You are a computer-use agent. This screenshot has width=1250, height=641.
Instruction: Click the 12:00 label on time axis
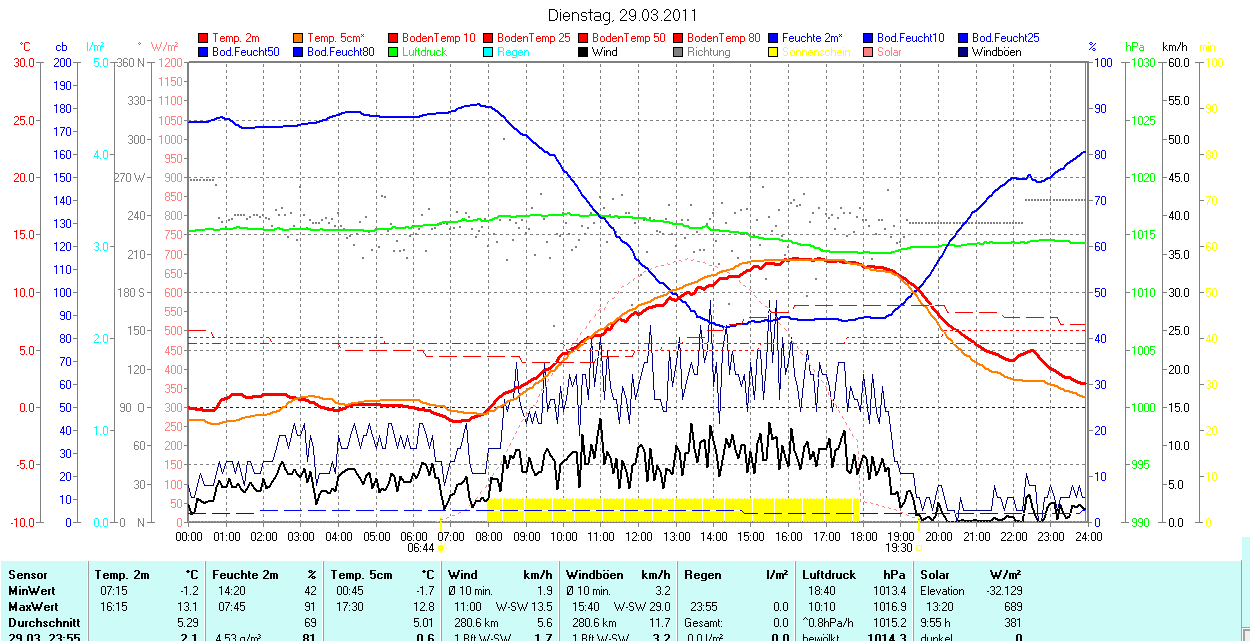[x=638, y=536]
